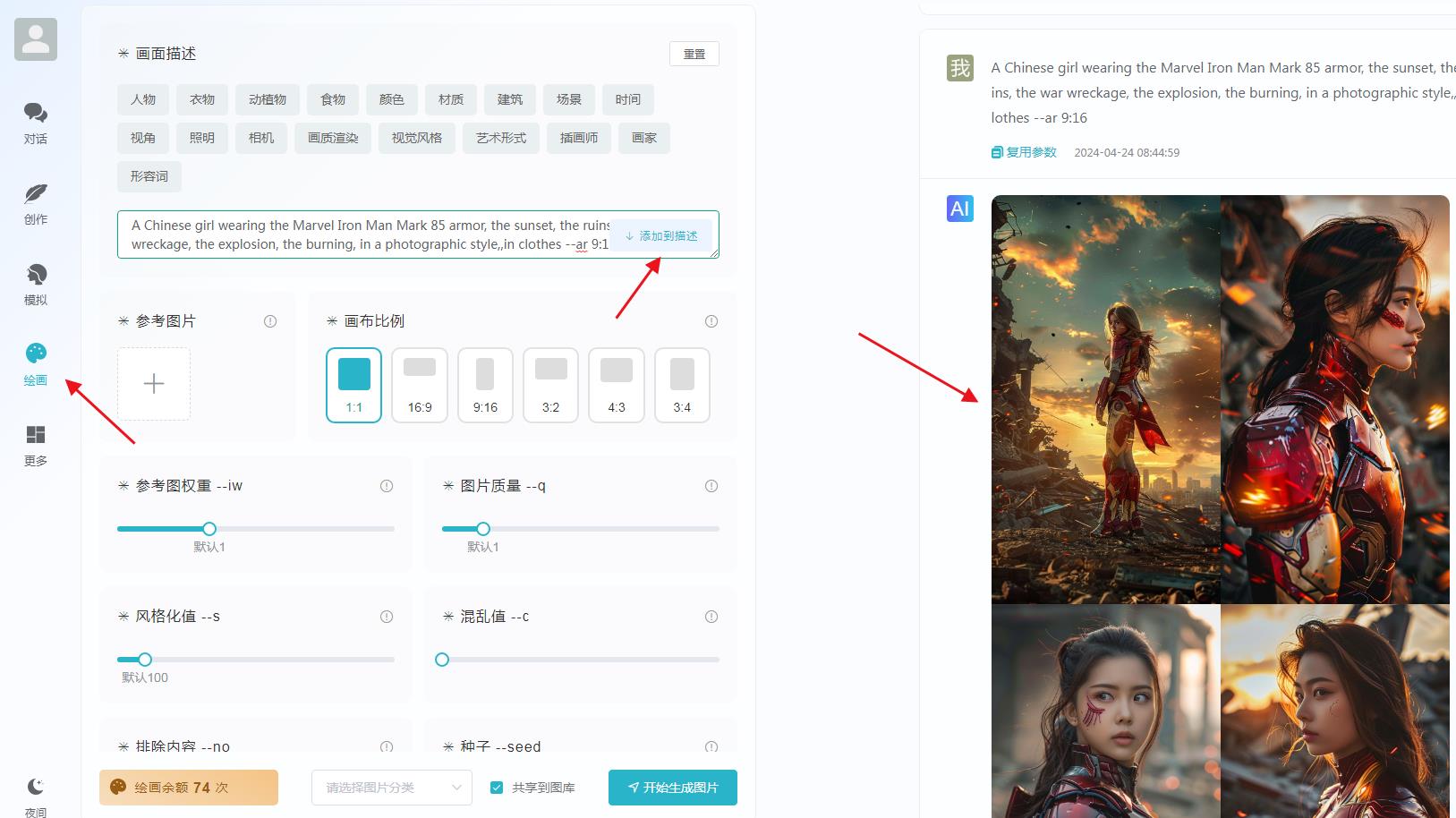The height and width of the screenshot is (818, 1456).
Task: Open the 动植物 prompt tag category
Action: 268,99
